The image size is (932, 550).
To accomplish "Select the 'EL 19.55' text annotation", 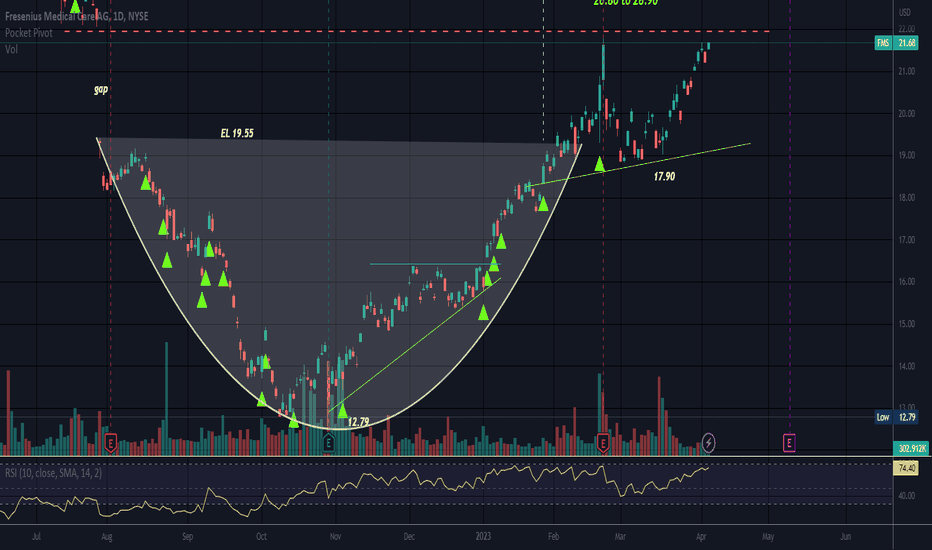I will tap(237, 133).
